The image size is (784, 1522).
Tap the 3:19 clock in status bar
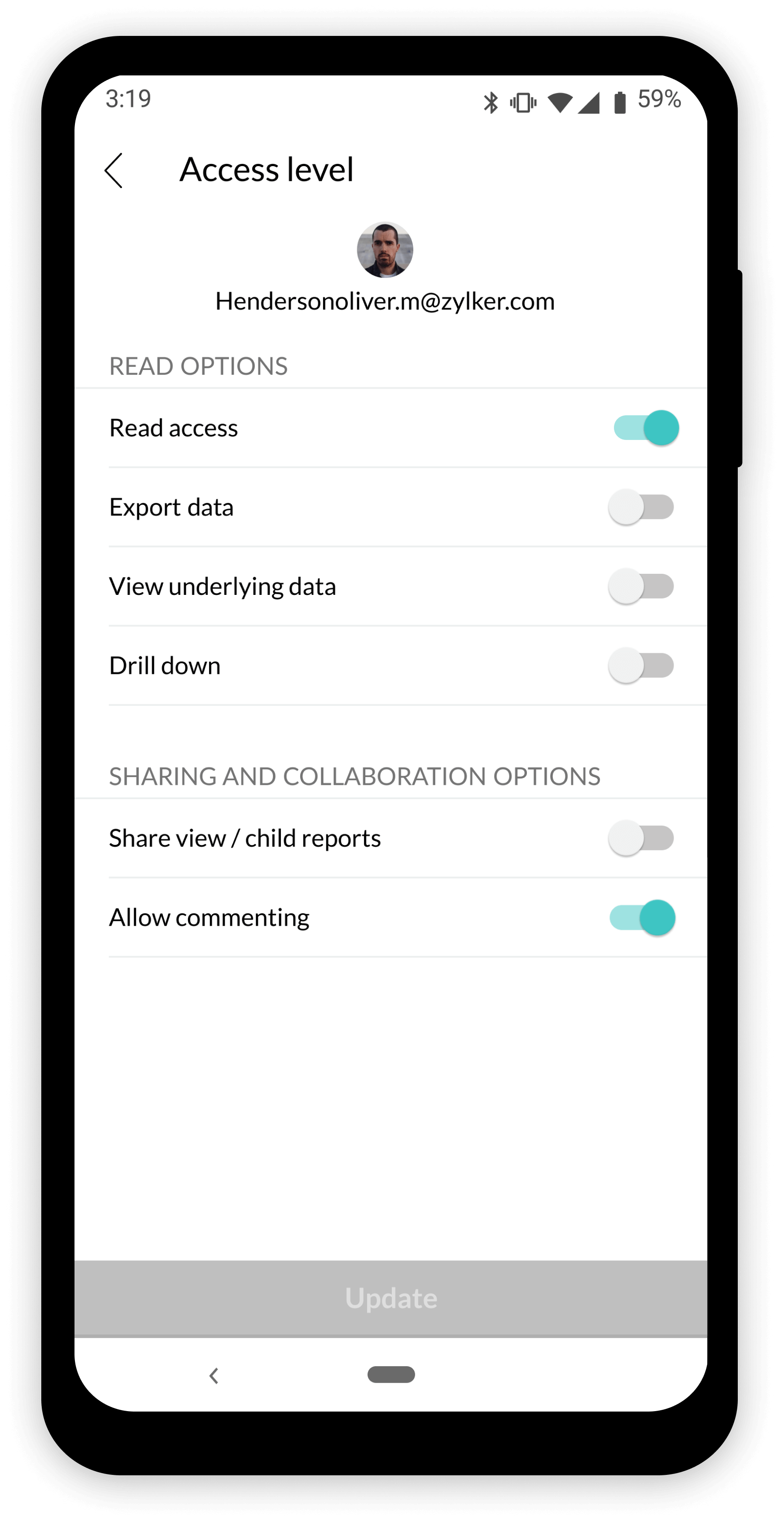pos(128,99)
